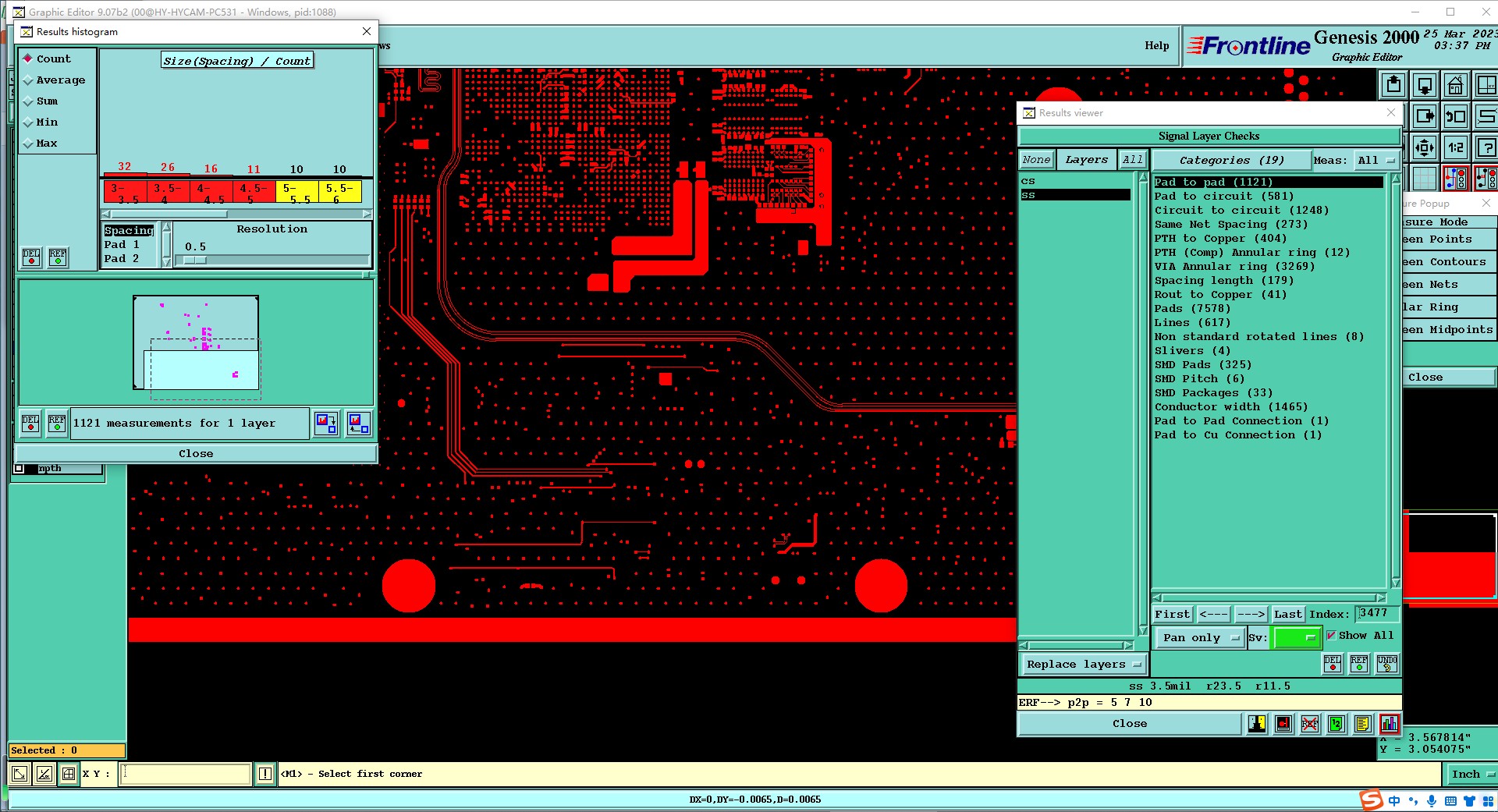
Task: Click REF icon beside measurements text
Action: click(57, 424)
